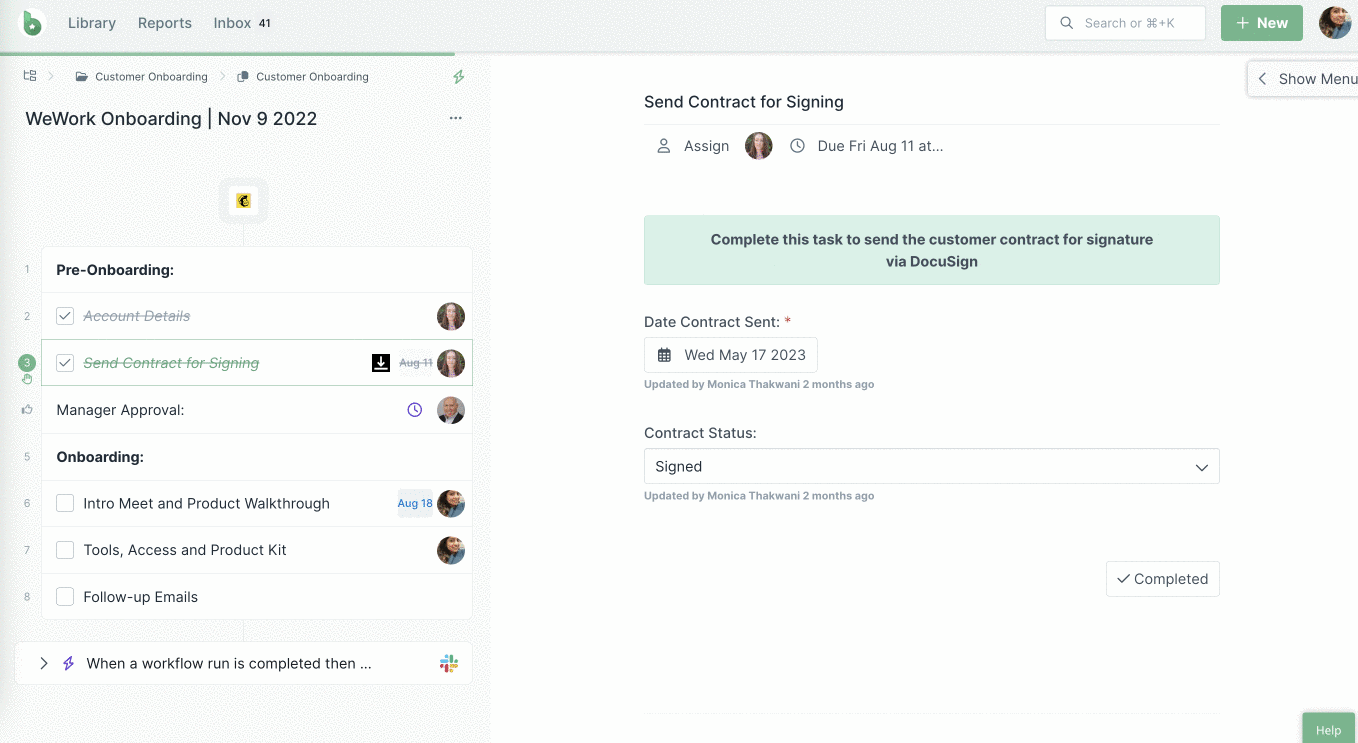Open the Library tab
The width and height of the screenshot is (1358, 743).
(x=92, y=23)
